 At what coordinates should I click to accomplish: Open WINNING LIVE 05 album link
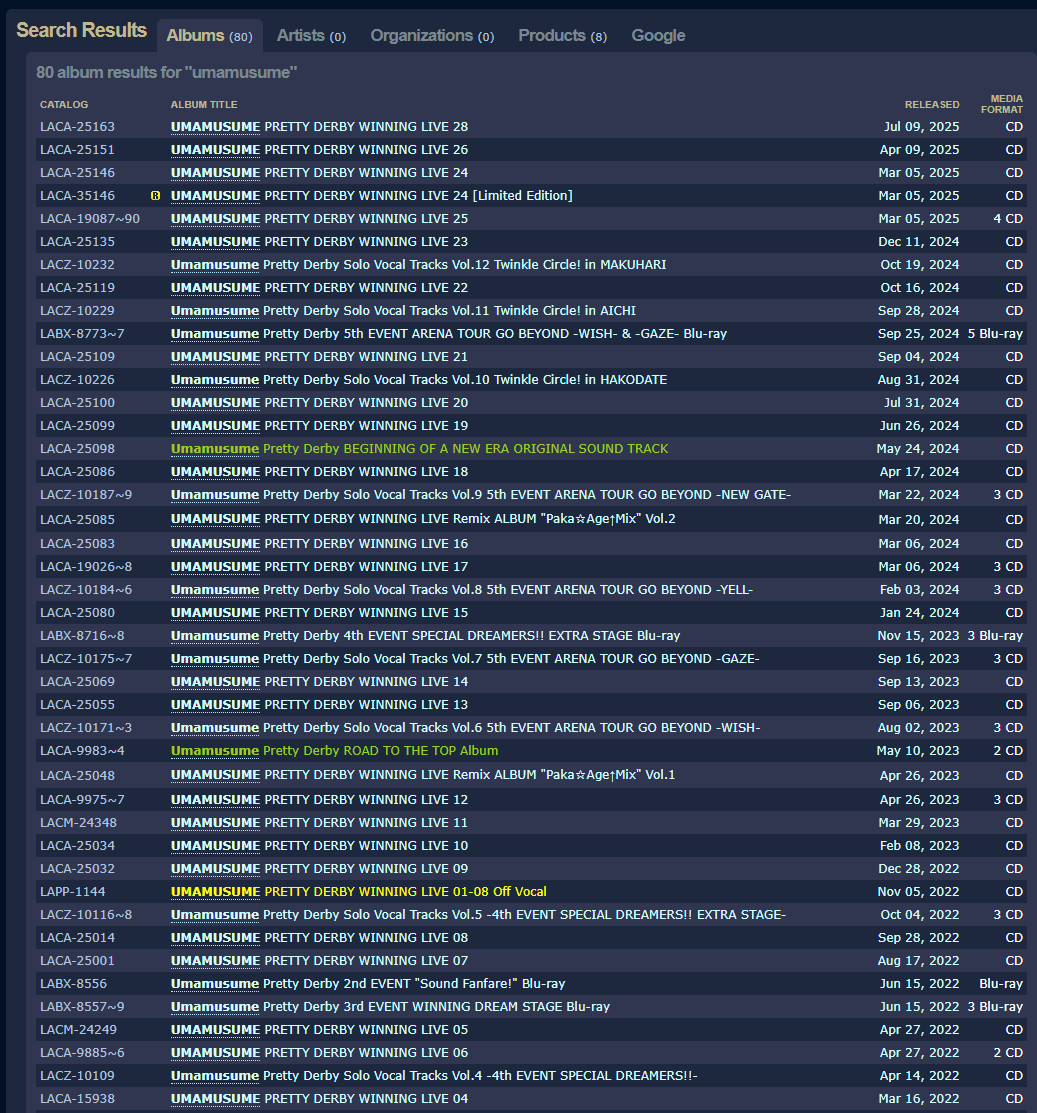319,1030
